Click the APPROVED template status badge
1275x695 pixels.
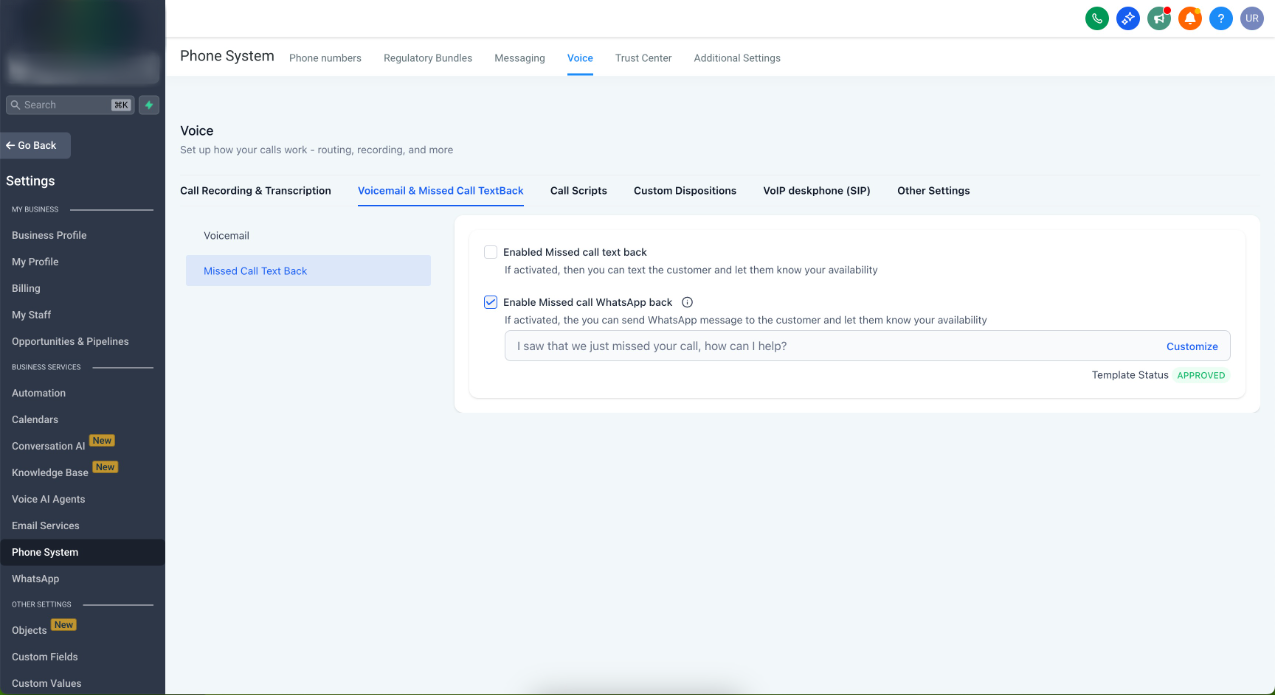[1201, 376]
